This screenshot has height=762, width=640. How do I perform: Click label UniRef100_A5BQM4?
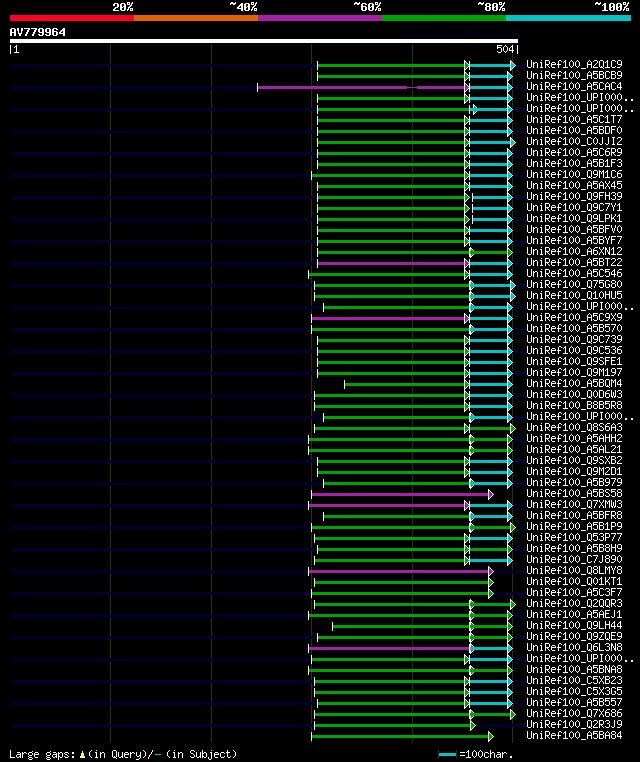[574, 383]
